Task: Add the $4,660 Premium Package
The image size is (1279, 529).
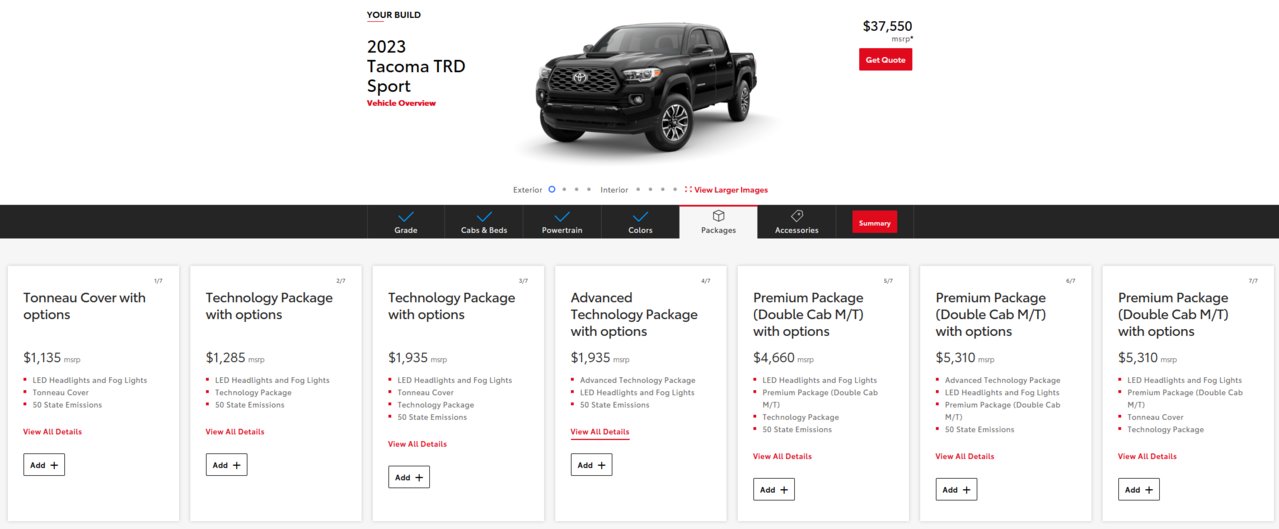Action: [x=774, y=489]
